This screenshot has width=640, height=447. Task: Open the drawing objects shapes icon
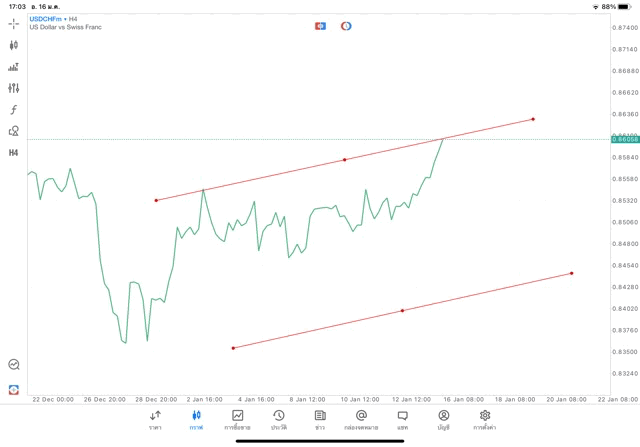tap(14, 131)
